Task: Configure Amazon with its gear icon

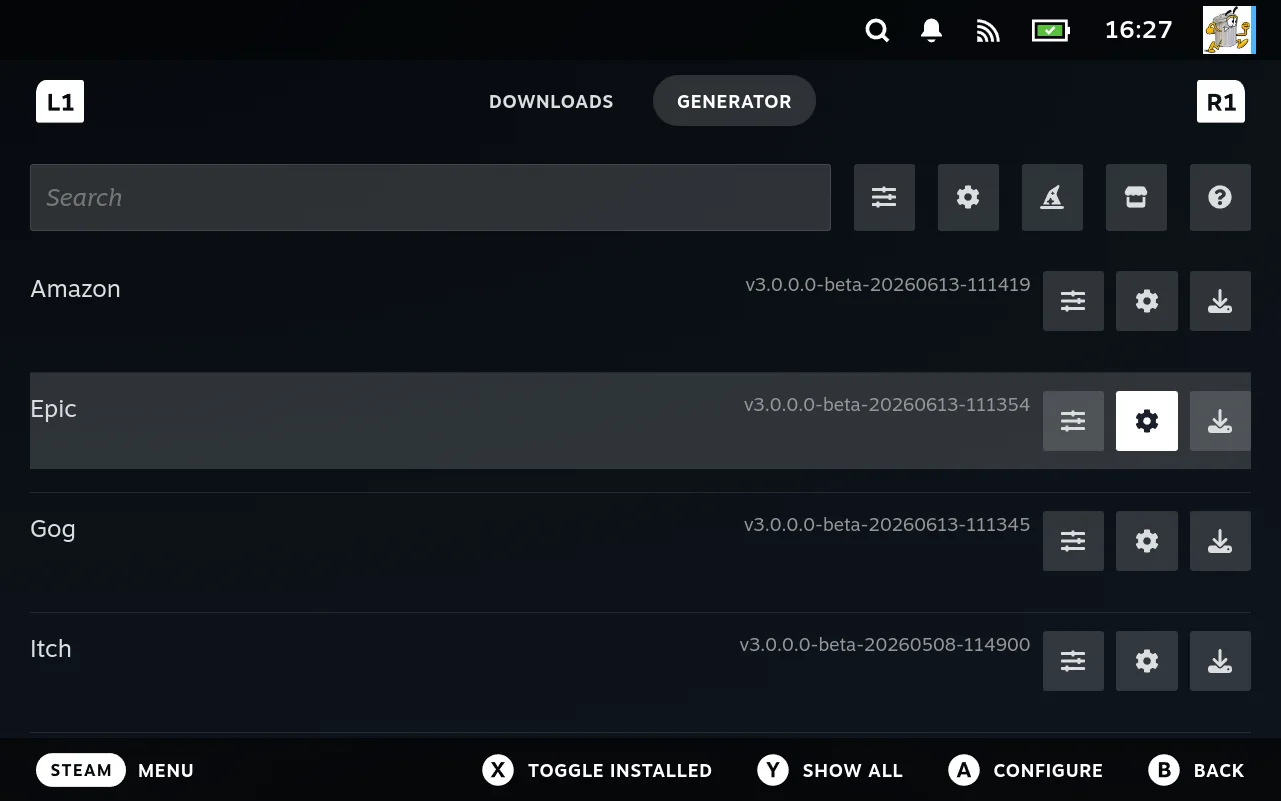Action: pyautogui.click(x=1147, y=301)
